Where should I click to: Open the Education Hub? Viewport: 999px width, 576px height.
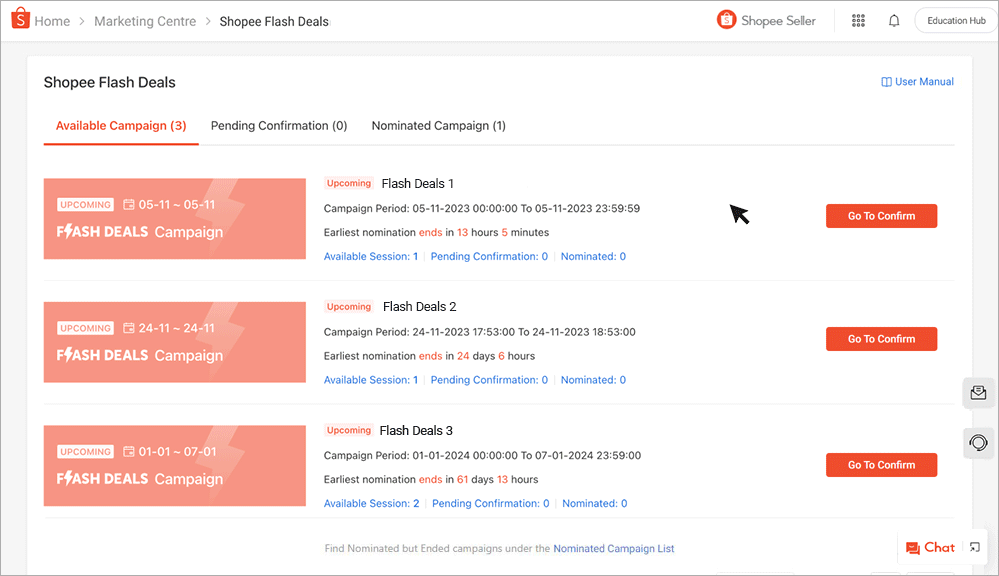pyautogui.click(x=954, y=19)
